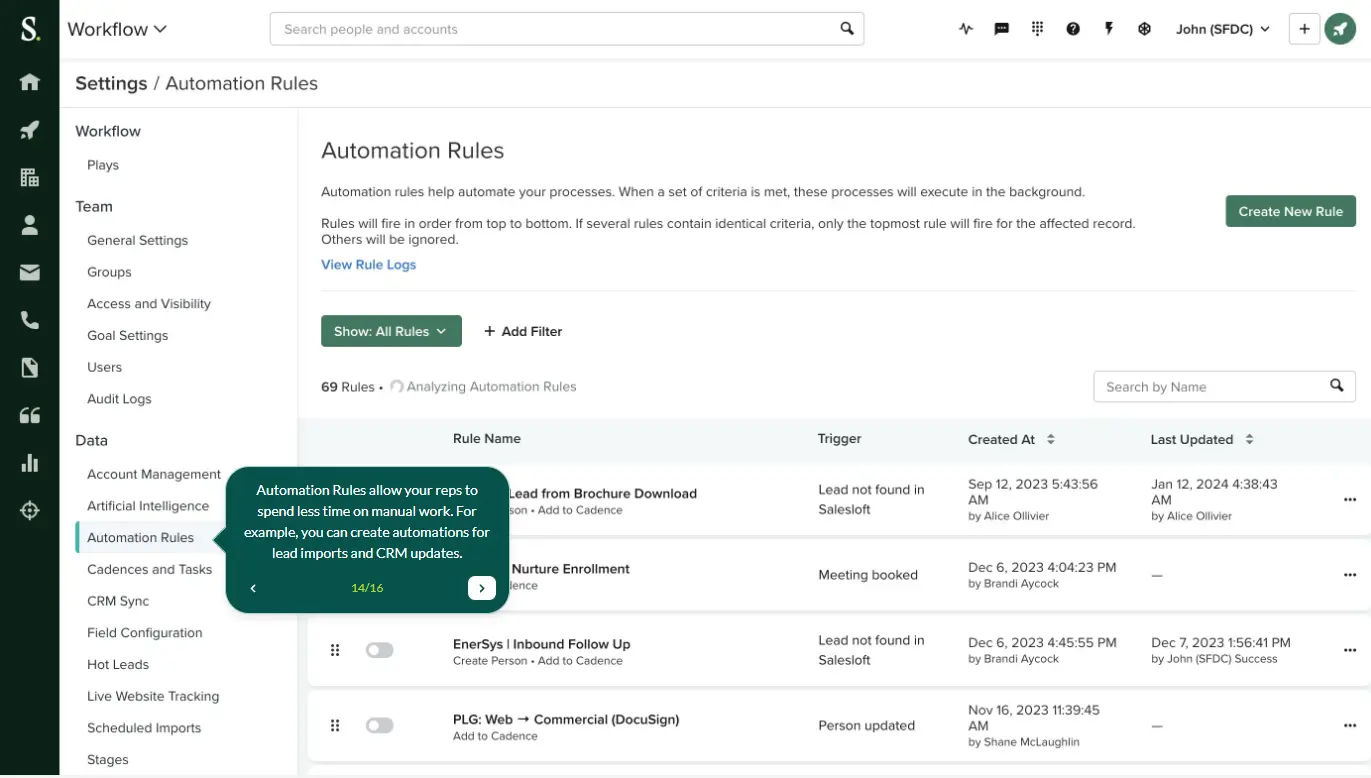The image size is (1371, 778).
Task: Open the help question mark icon
Action: pos(1073,29)
